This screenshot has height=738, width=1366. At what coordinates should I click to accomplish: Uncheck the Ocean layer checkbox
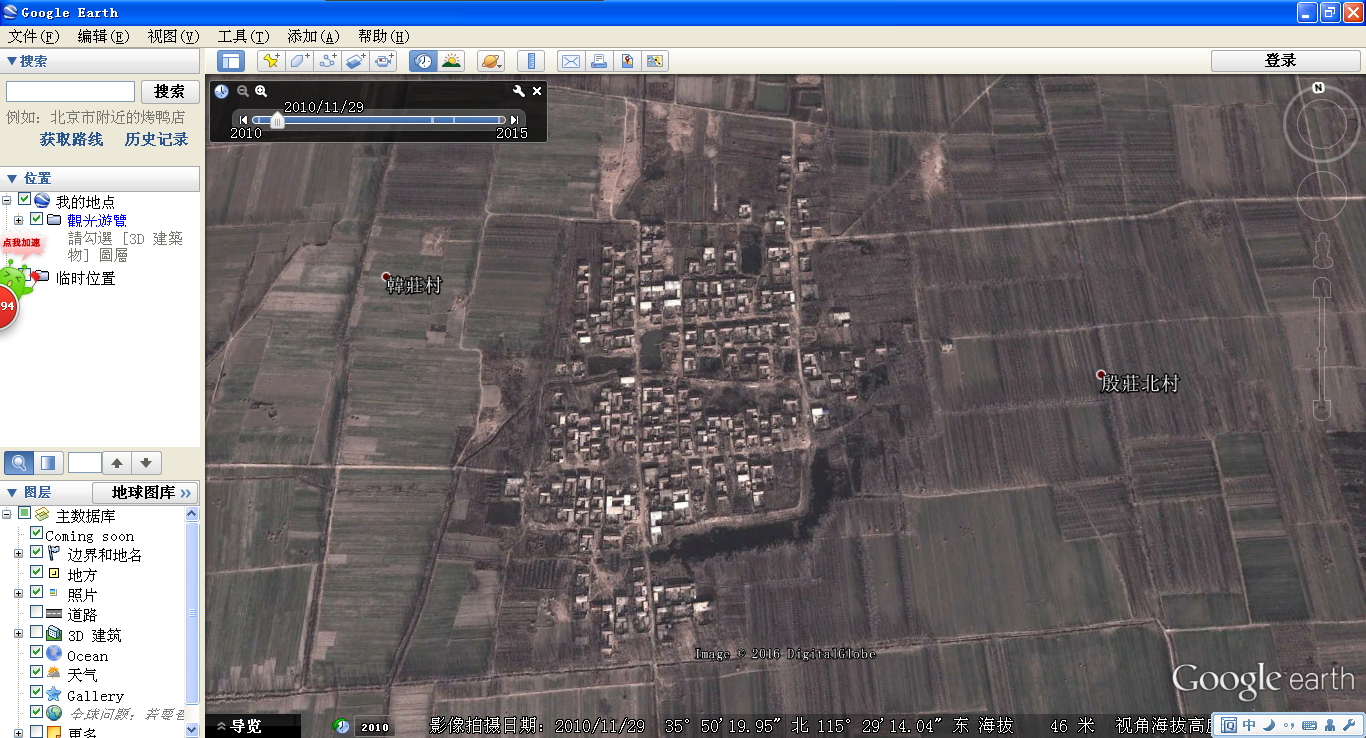(x=37, y=652)
